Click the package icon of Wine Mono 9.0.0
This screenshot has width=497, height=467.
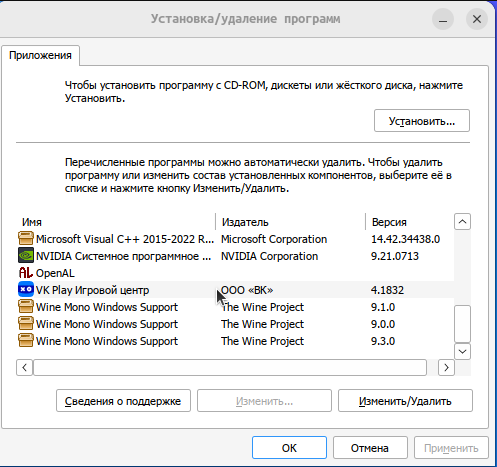(26, 323)
